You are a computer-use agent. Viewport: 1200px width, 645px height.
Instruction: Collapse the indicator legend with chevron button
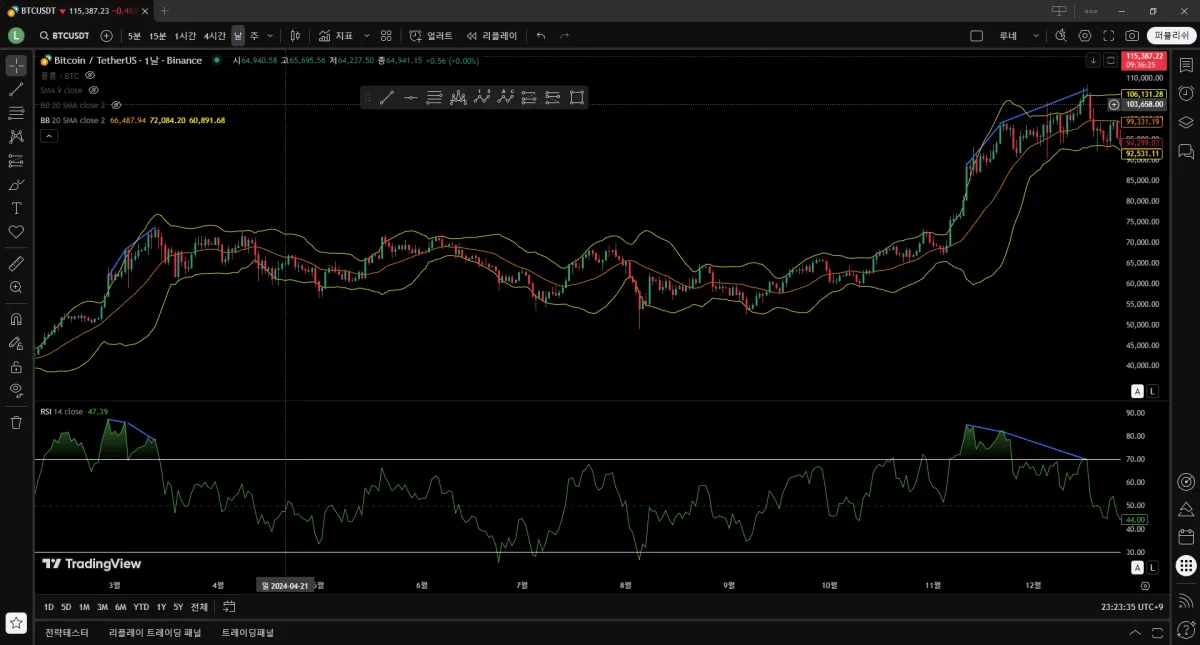point(48,136)
